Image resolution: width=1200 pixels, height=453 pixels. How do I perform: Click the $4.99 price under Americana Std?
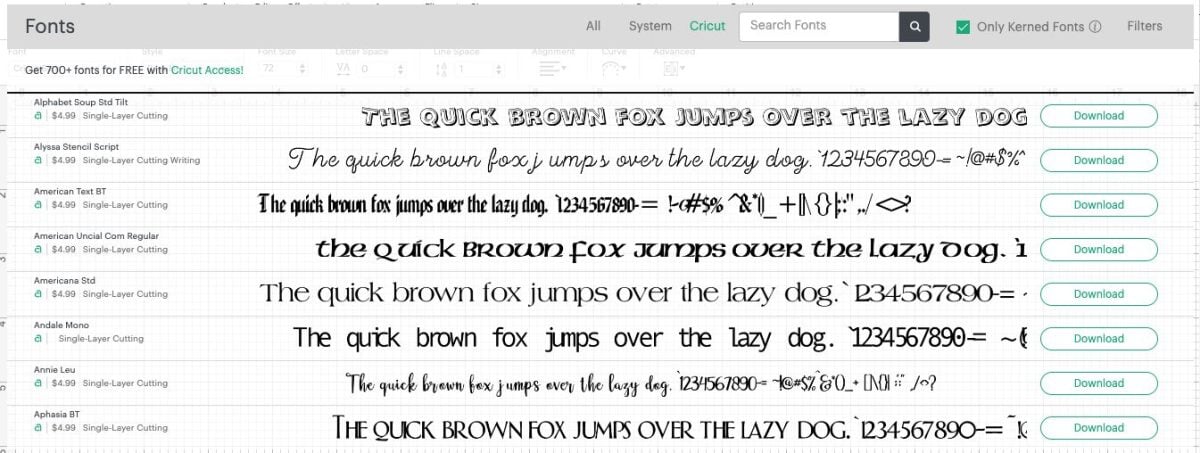(x=64, y=294)
